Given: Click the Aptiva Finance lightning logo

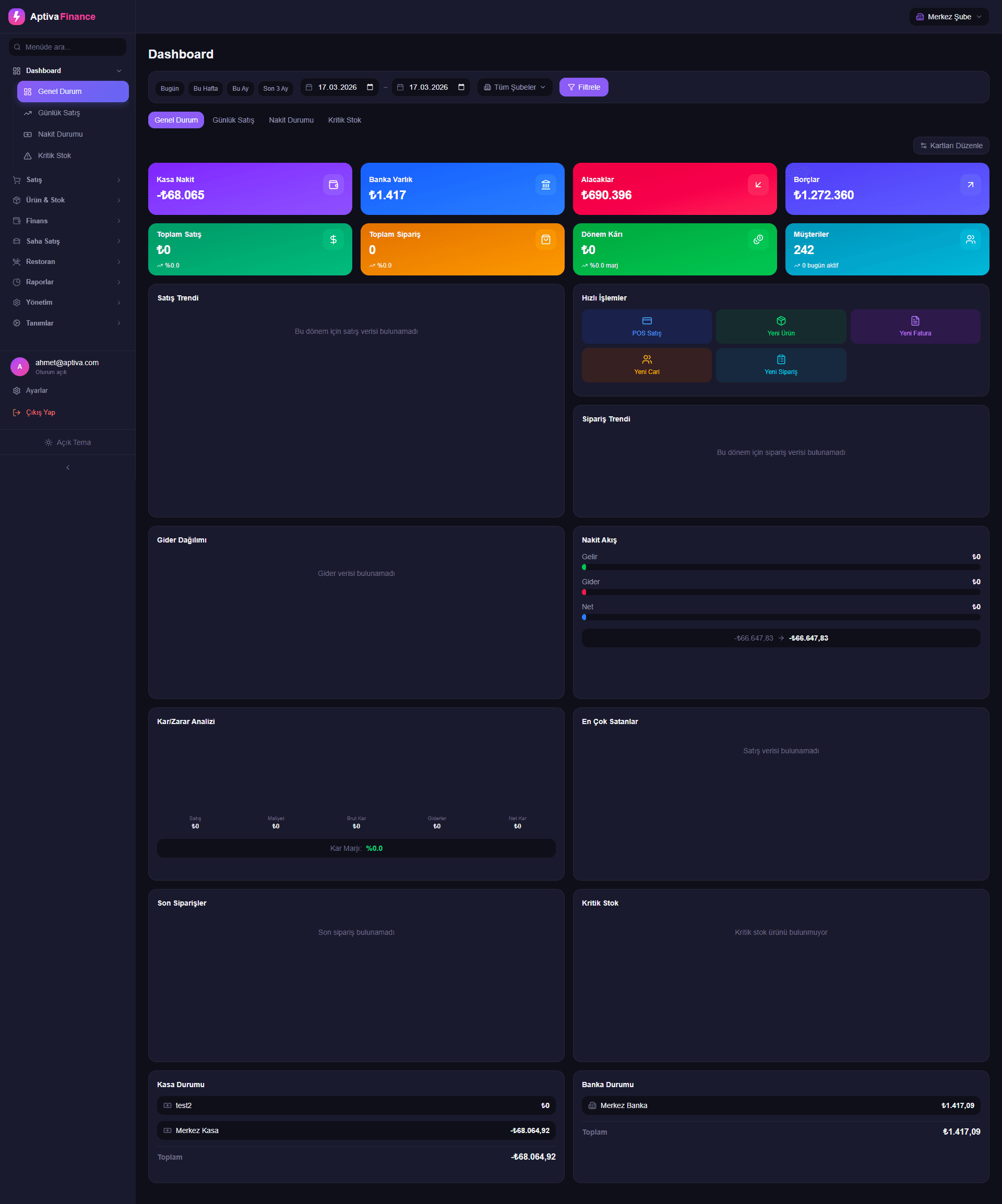Looking at the screenshot, I should click(17, 16).
